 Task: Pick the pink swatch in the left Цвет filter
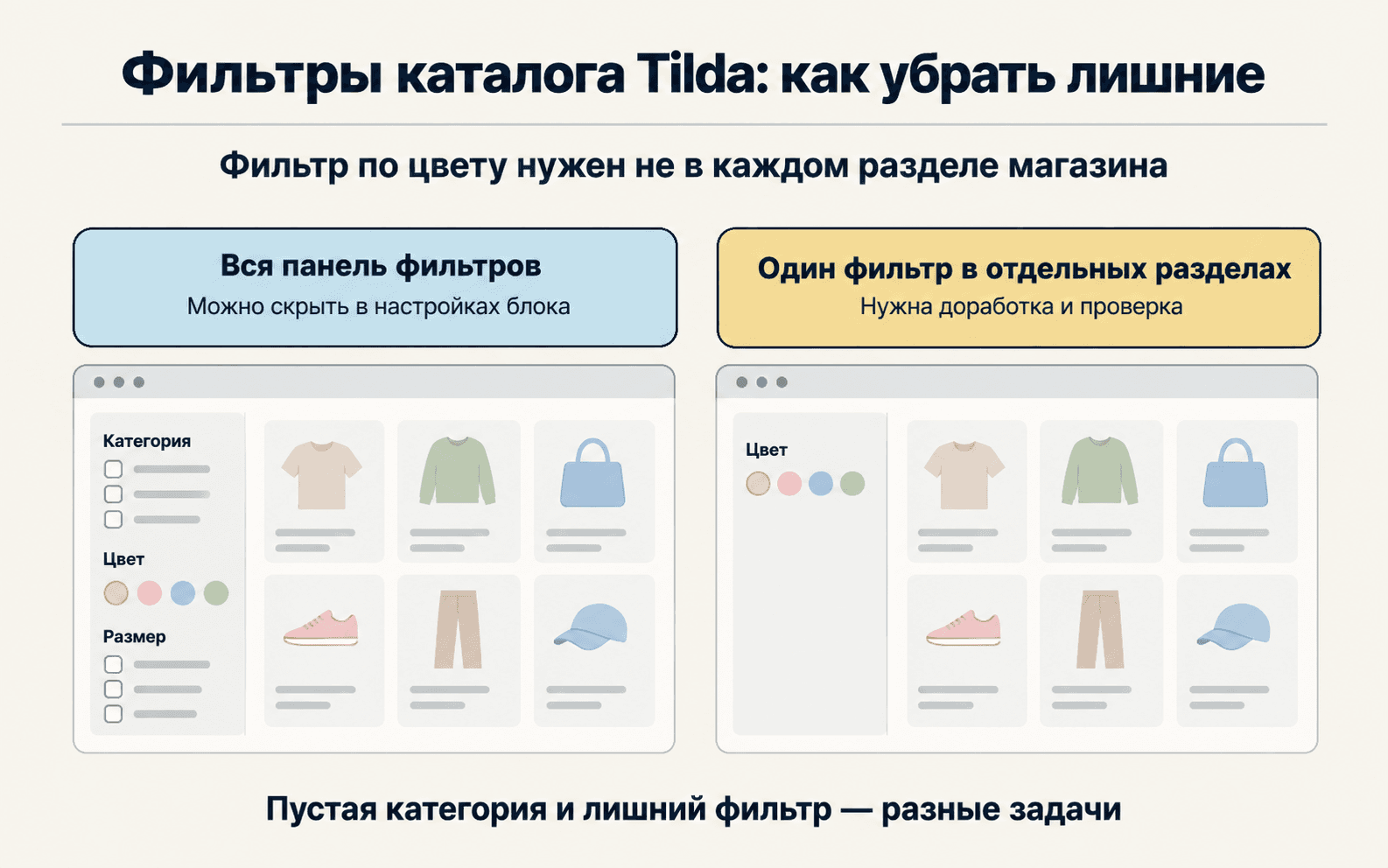pos(150,593)
